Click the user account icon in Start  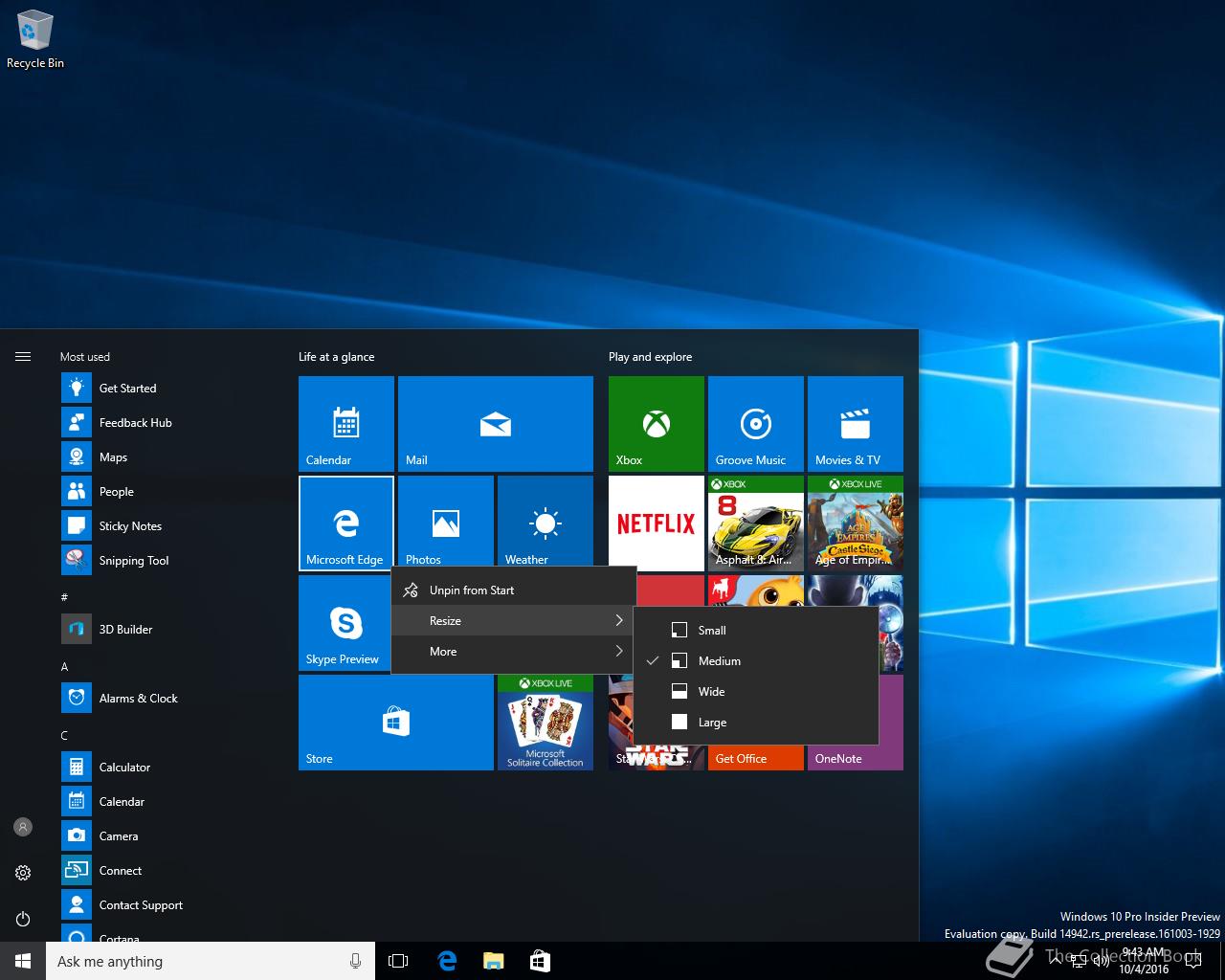pyautogui.click(x=23, y=826)
